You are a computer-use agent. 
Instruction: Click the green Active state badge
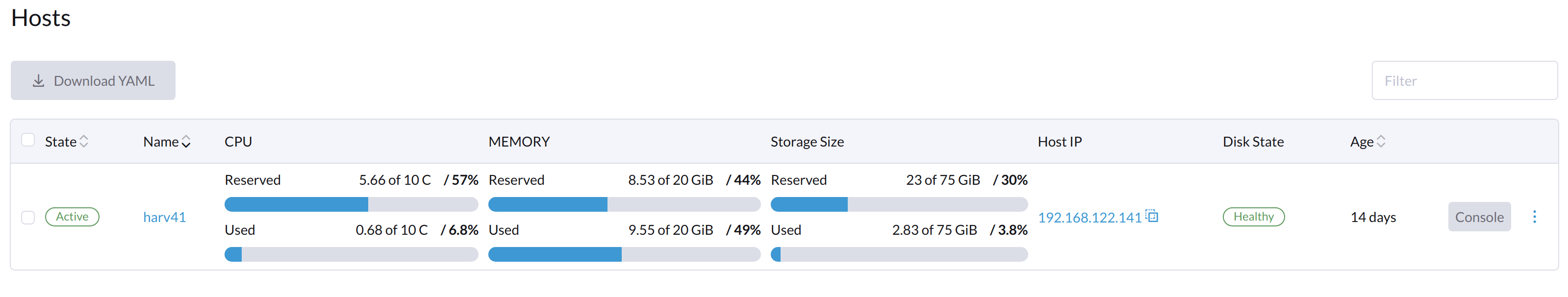coord(72,217)
